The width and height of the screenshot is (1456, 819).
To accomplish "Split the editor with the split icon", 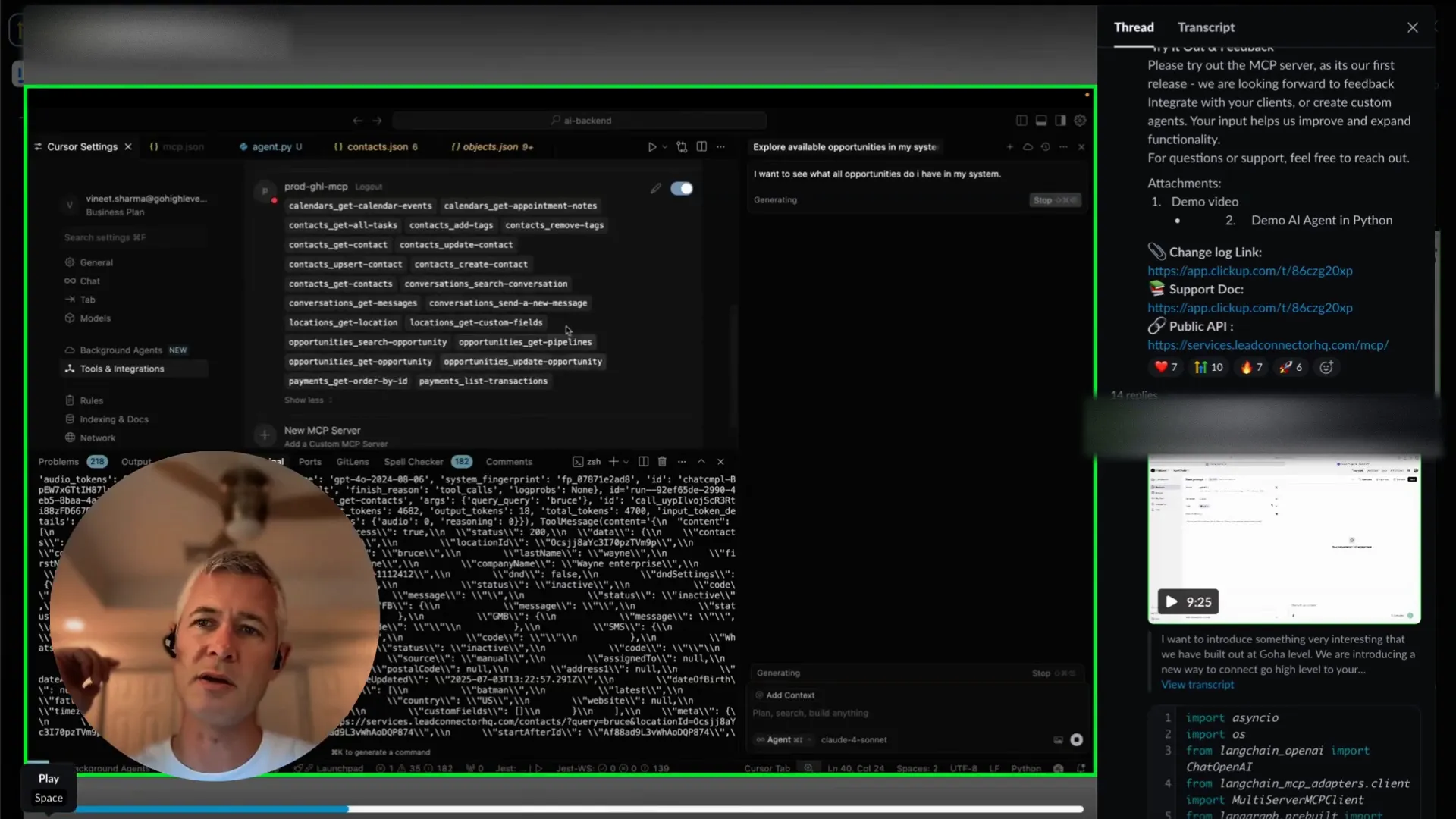I will pos(701,147).
